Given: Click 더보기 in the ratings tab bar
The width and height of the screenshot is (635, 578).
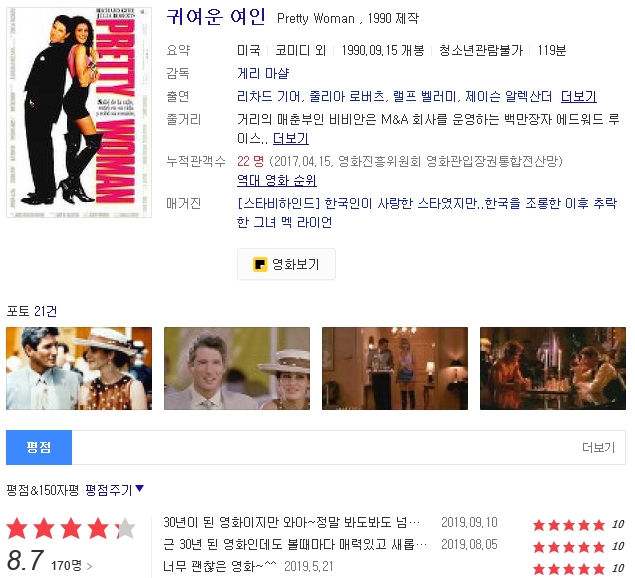Looking at the screenshot, I should [x=598, y=448].
